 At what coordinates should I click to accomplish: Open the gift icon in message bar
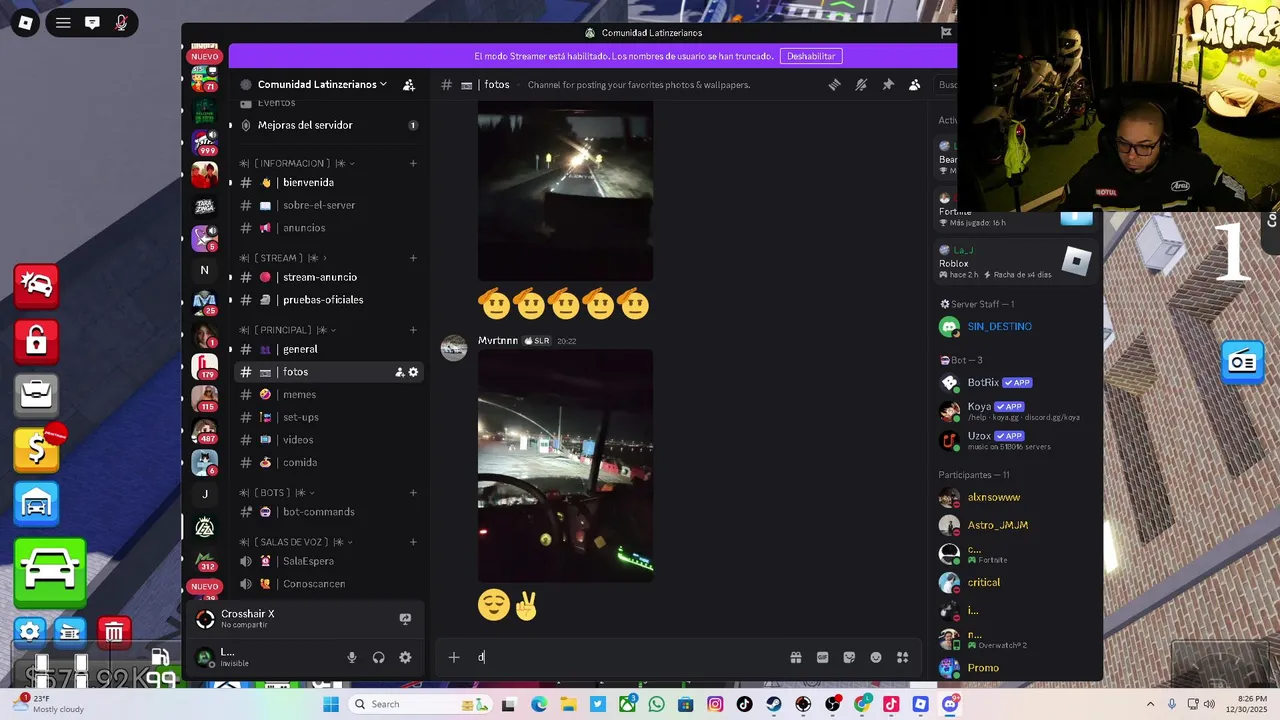pyautogui.click(x=796, y=657)
